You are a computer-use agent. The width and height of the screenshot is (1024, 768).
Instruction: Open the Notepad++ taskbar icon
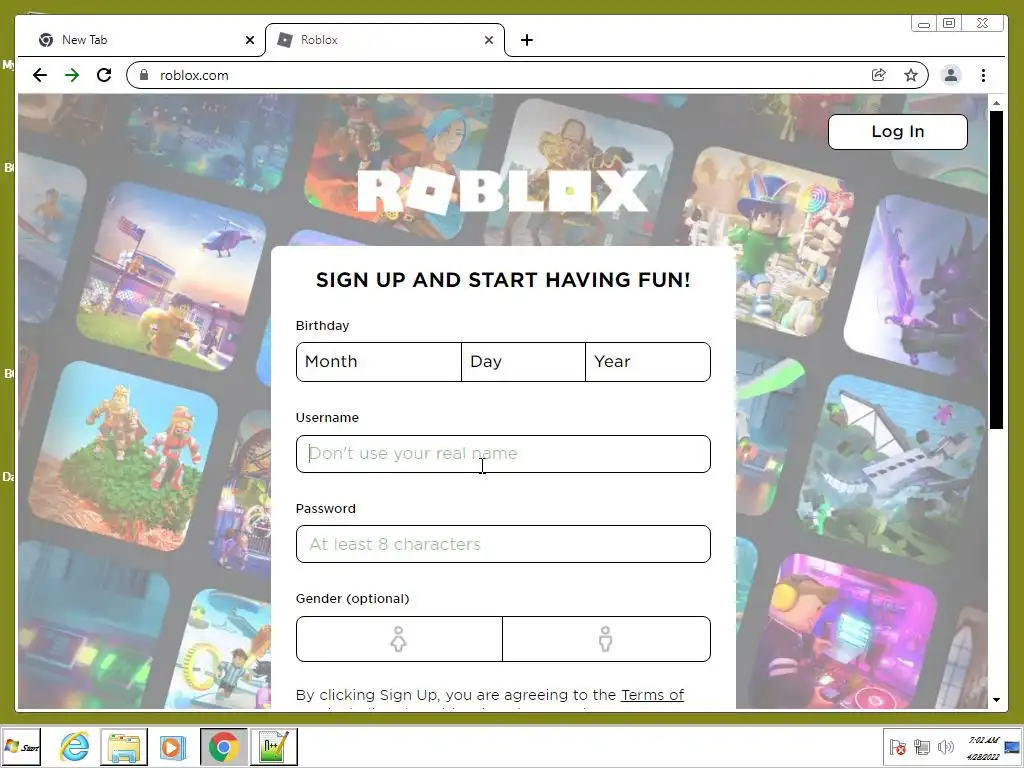click(274, 747)
